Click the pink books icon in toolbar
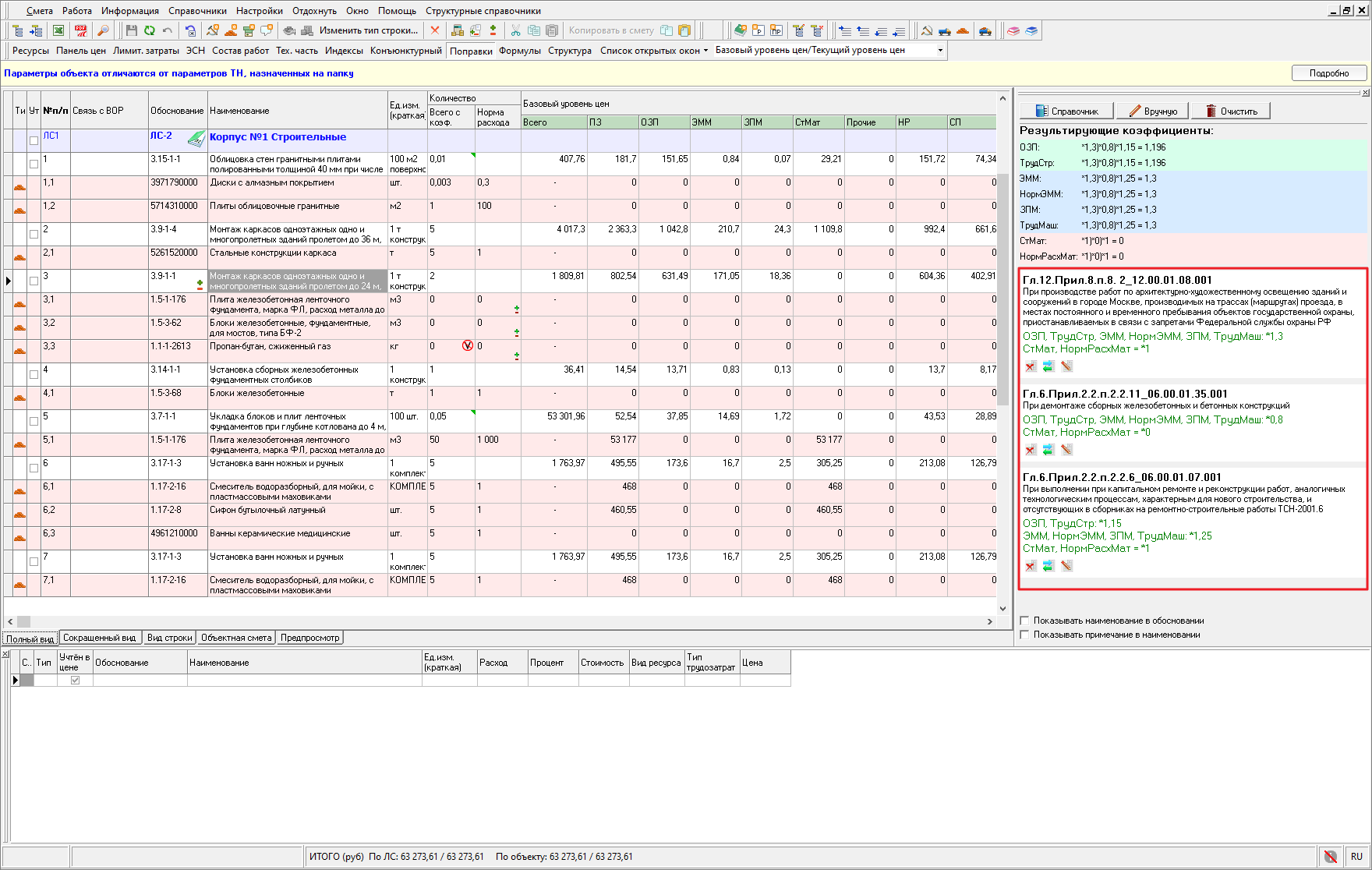Screen dimensions: 1372x870 click(x=1013, y=30)
